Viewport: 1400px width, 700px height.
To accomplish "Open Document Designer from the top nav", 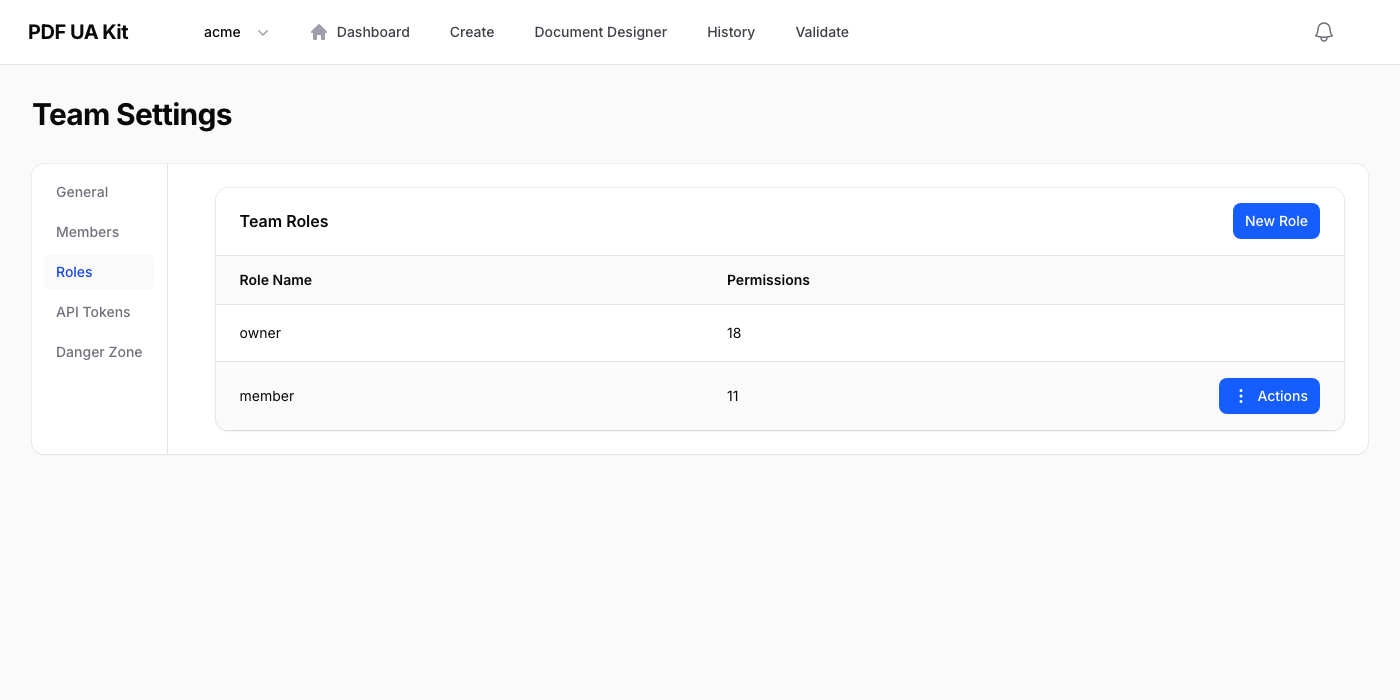I will click(x=600, y=32).
